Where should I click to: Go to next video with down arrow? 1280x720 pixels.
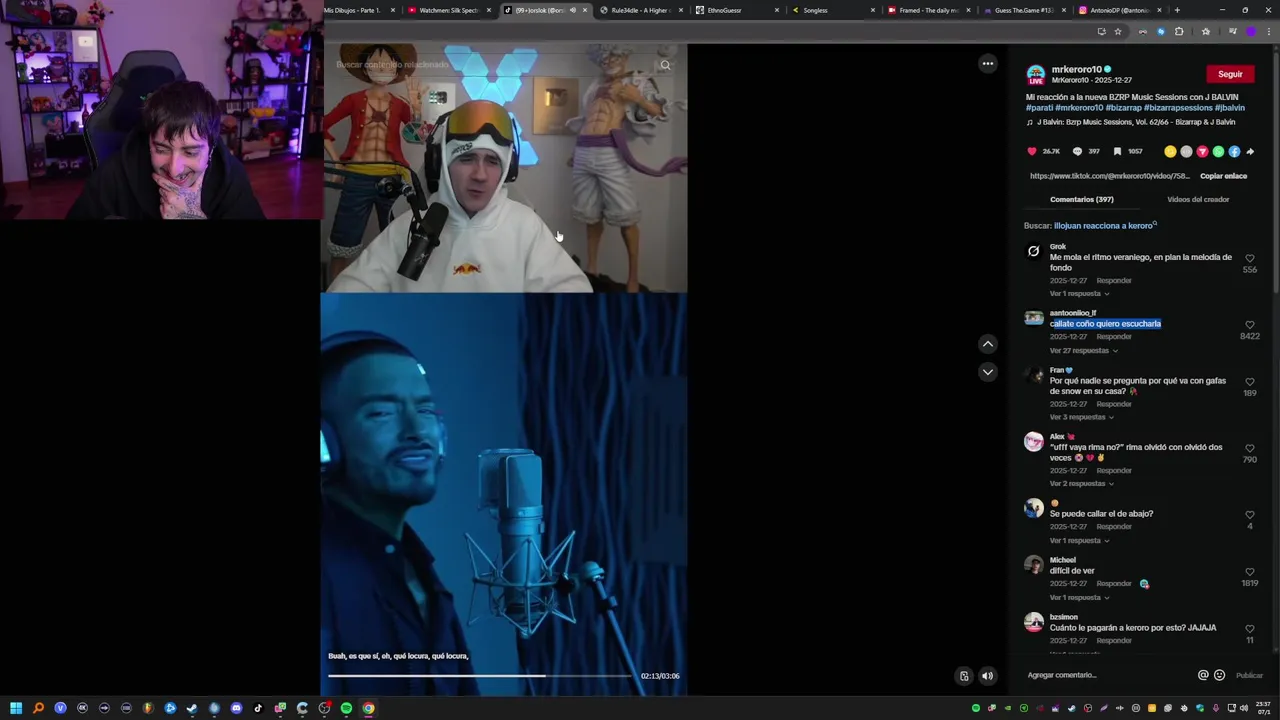[988, 372]
